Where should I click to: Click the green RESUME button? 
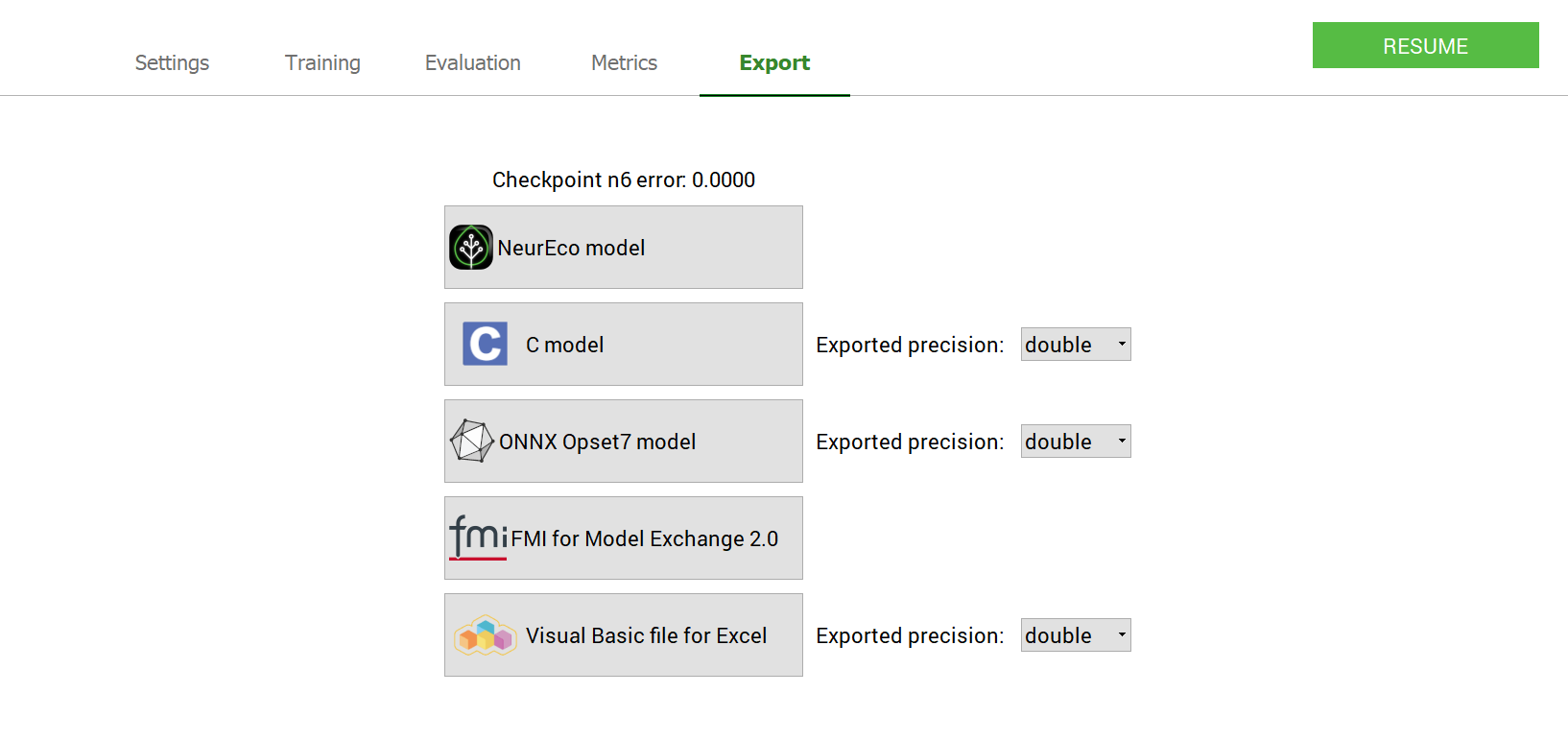[x=1425, y=45]
